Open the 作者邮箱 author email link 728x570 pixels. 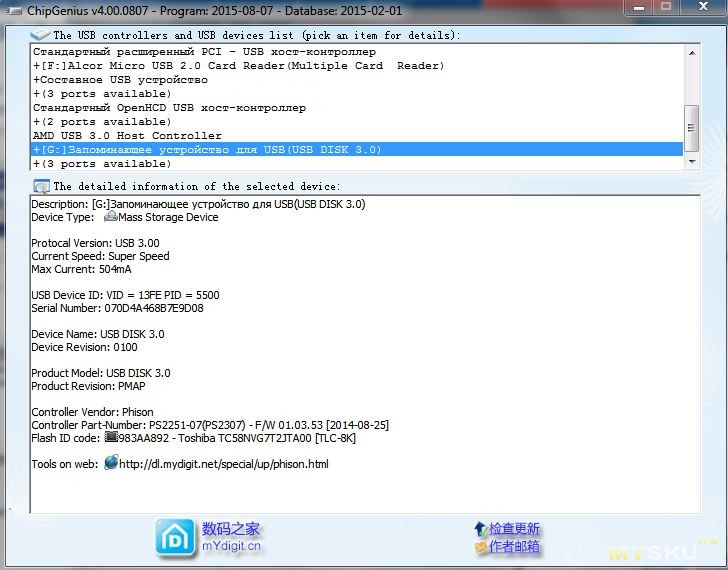(x=514, y=547)
